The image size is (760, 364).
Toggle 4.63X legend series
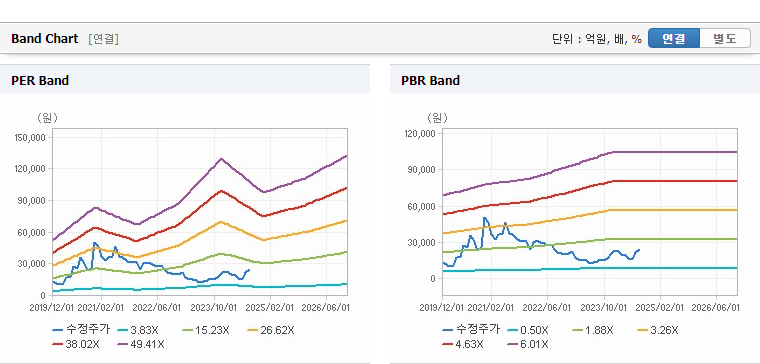(463, 344)
